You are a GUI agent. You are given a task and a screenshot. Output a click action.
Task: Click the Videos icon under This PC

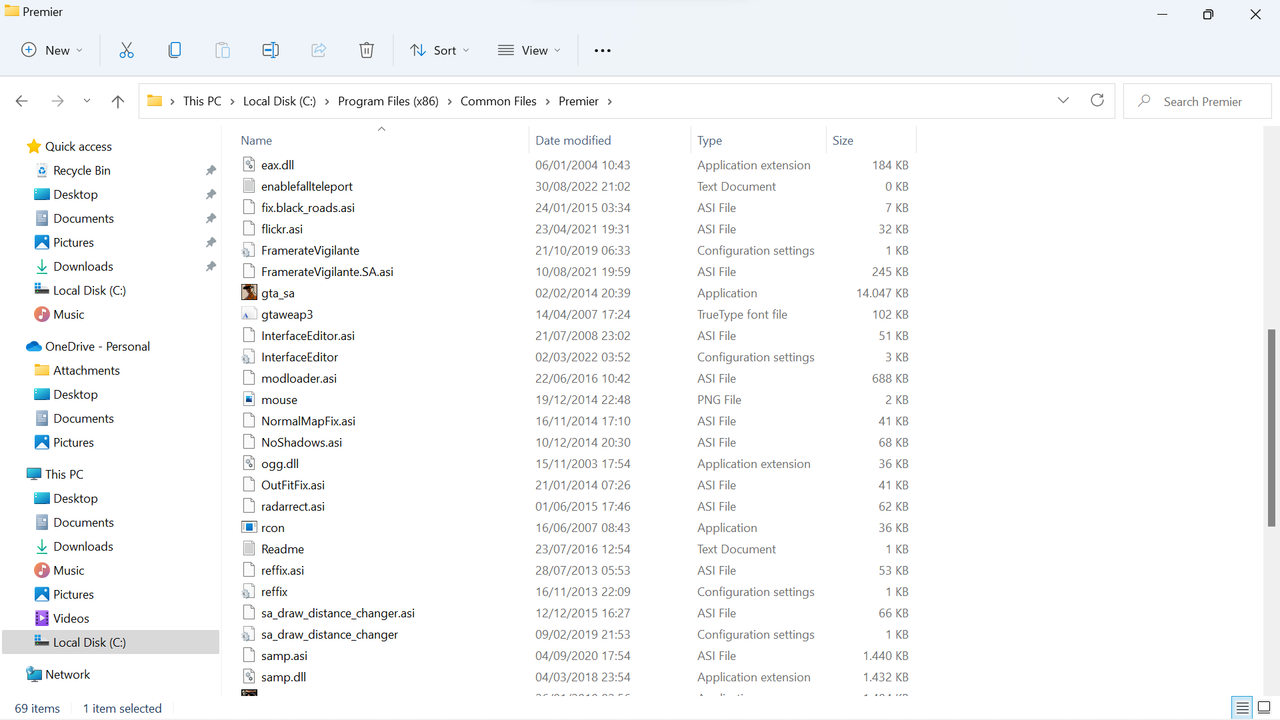[42, 618]
